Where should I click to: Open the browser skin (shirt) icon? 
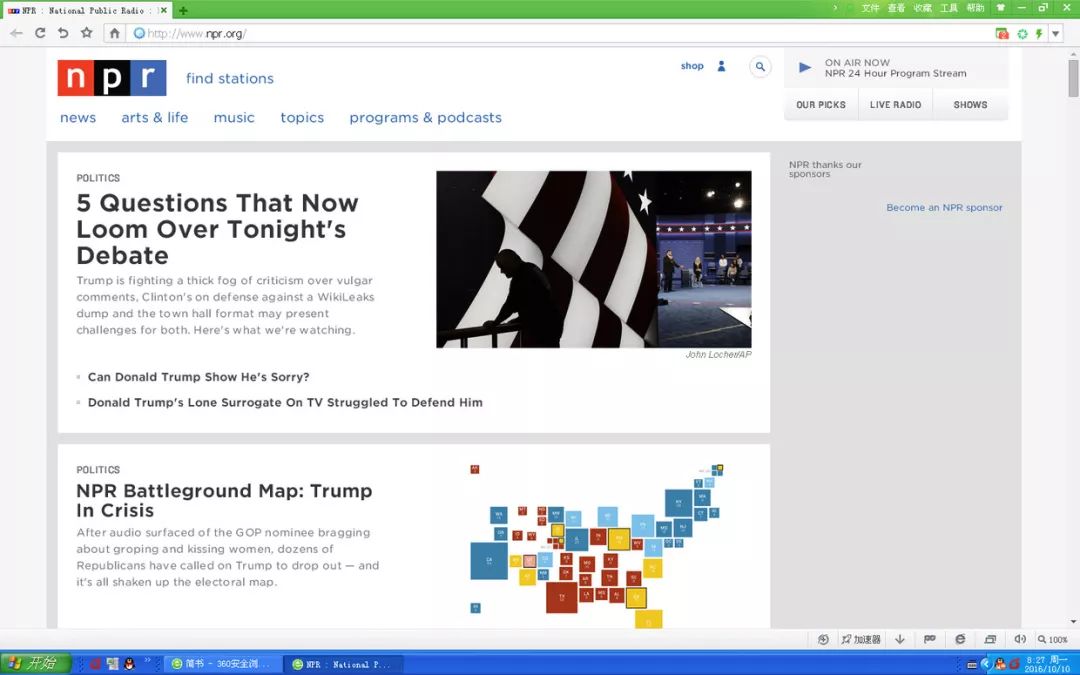pos(1001,8)
